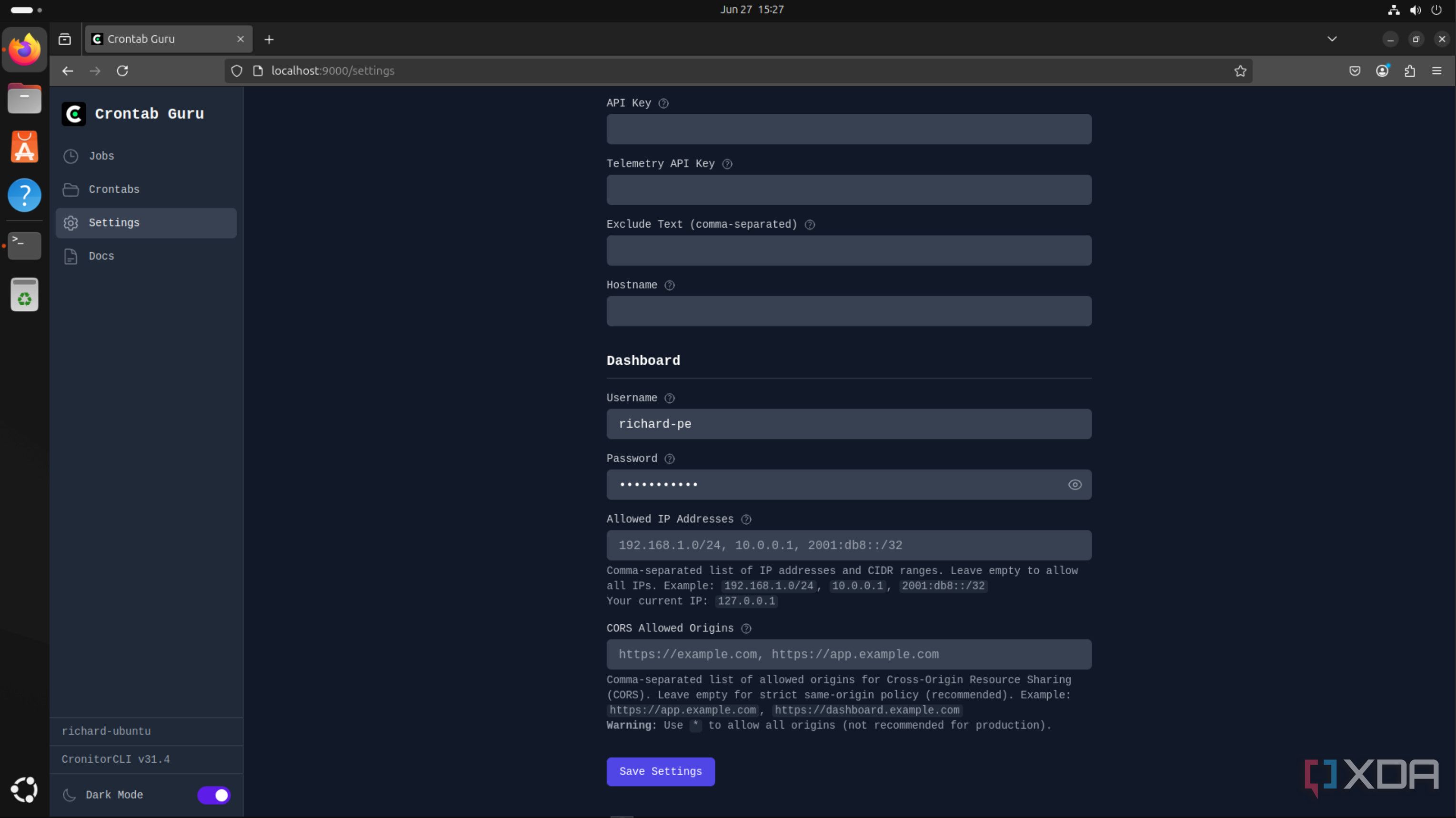Image resolution: width=1456 pixels, height=818 pixels.
Task: Click the Crontab Guru logo icon
Action: click(73, 114)
